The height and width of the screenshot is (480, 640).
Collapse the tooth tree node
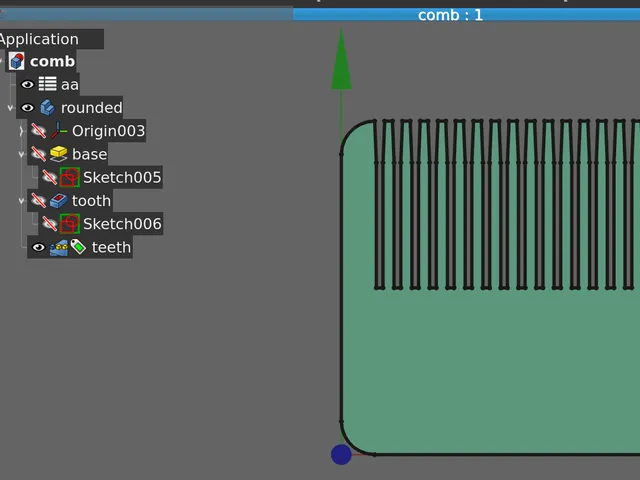(x=21, y=201)
